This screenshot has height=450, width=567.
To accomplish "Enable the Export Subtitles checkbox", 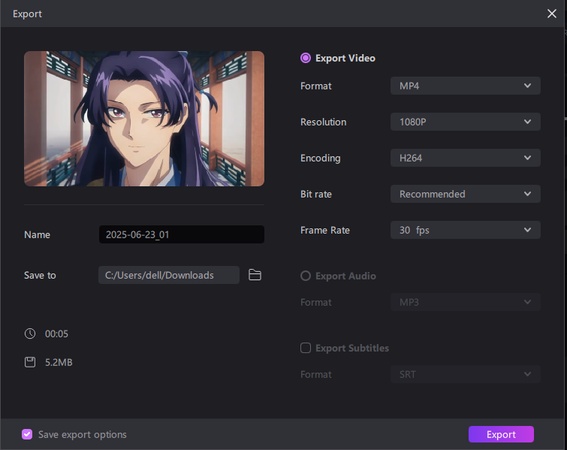I will pyautogui.click(x=305, y=348).
